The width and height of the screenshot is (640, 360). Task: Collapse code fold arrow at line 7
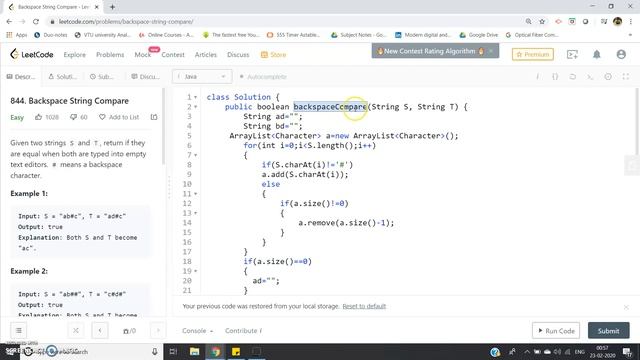pos(196,155)
